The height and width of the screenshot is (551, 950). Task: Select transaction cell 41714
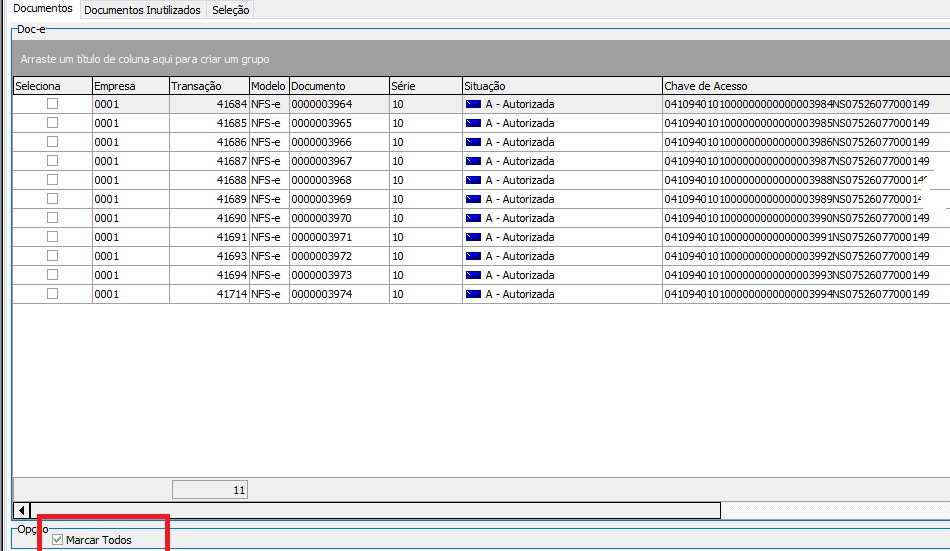coord(210,294)
